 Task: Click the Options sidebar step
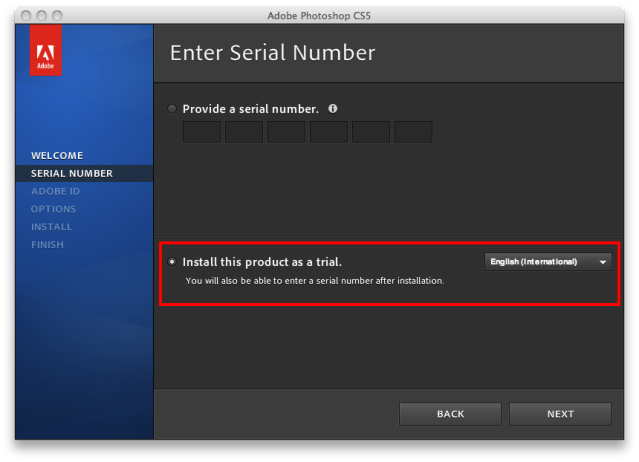[53, 209]
